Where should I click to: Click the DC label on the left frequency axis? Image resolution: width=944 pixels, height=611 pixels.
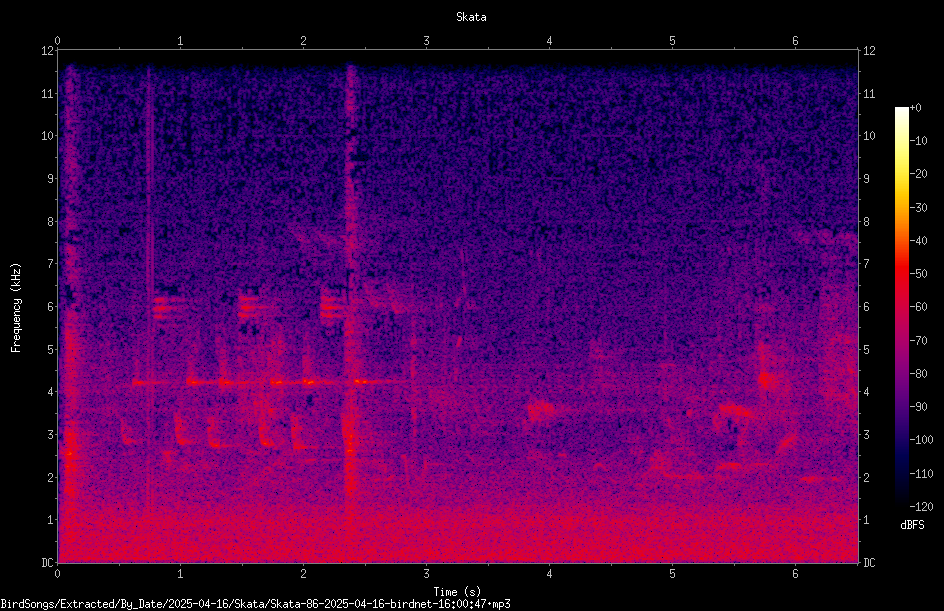coord(48,562)
